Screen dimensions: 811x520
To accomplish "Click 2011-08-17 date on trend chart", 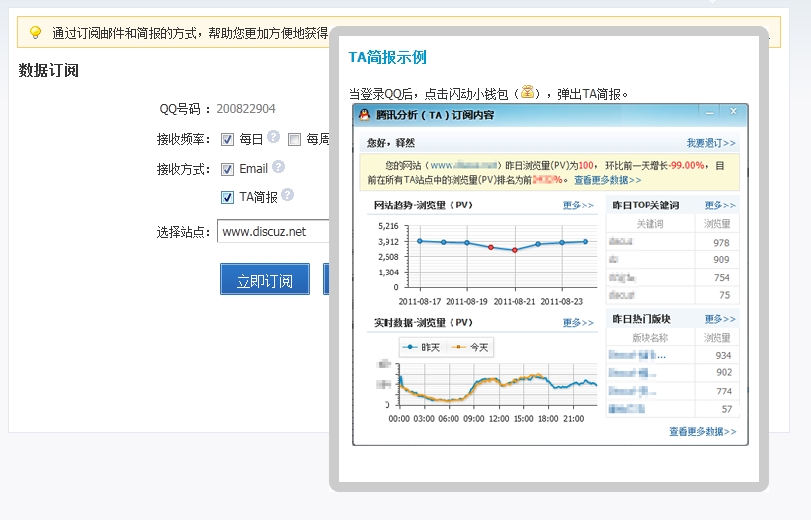I will pyautogui.click(x=419, y=301).
